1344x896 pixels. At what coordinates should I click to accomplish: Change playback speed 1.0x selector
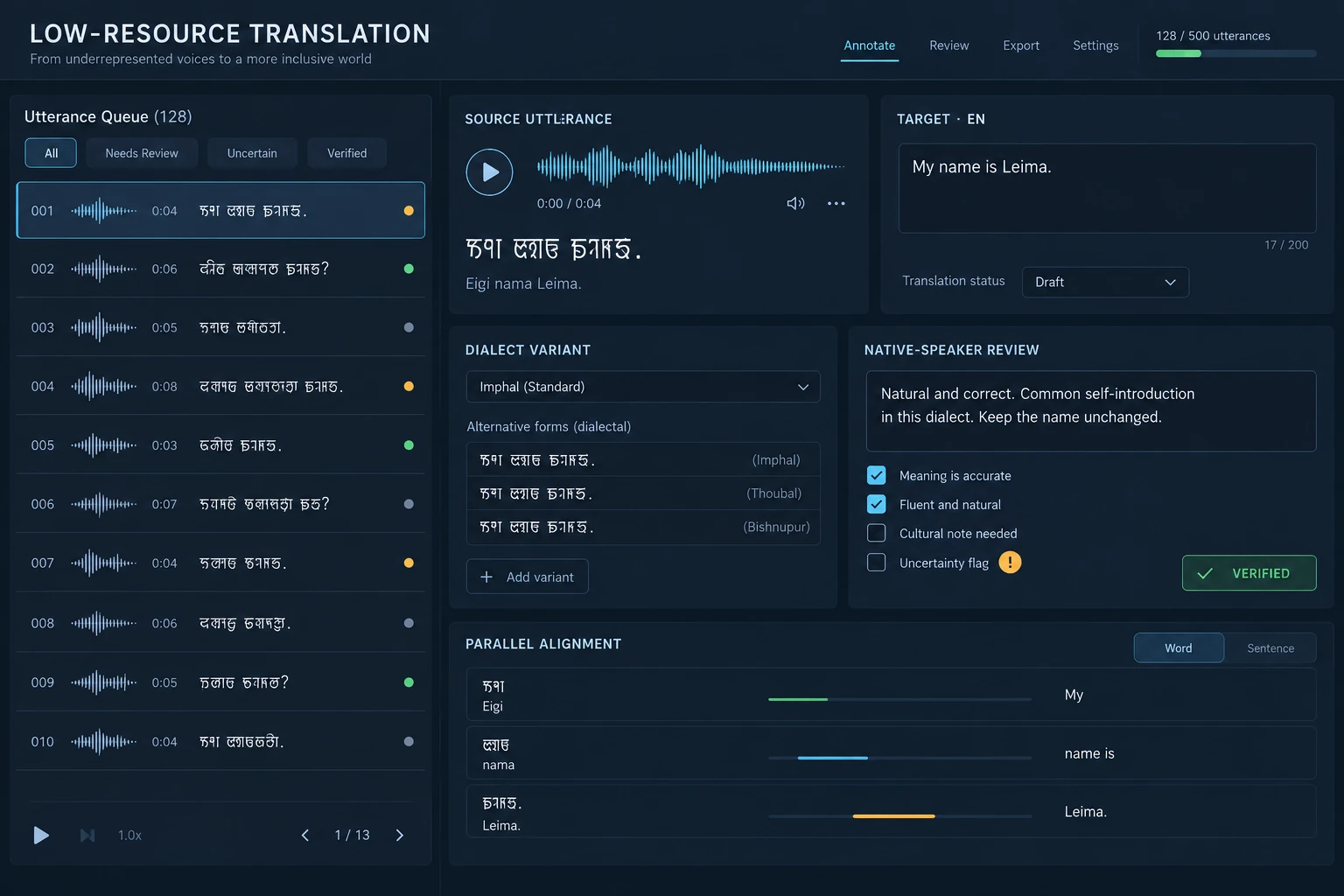coord(129,836)
